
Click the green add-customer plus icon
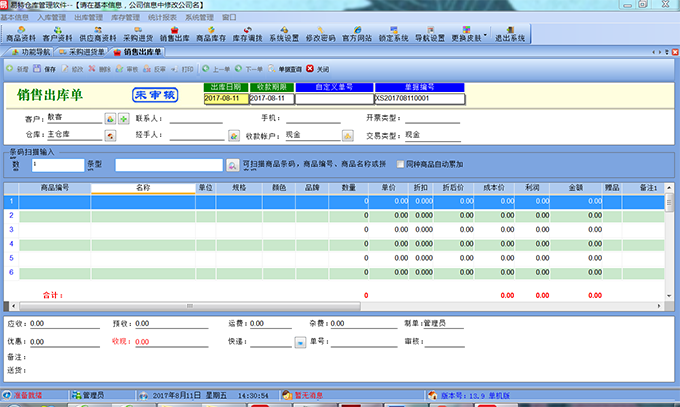pos(124,118)
